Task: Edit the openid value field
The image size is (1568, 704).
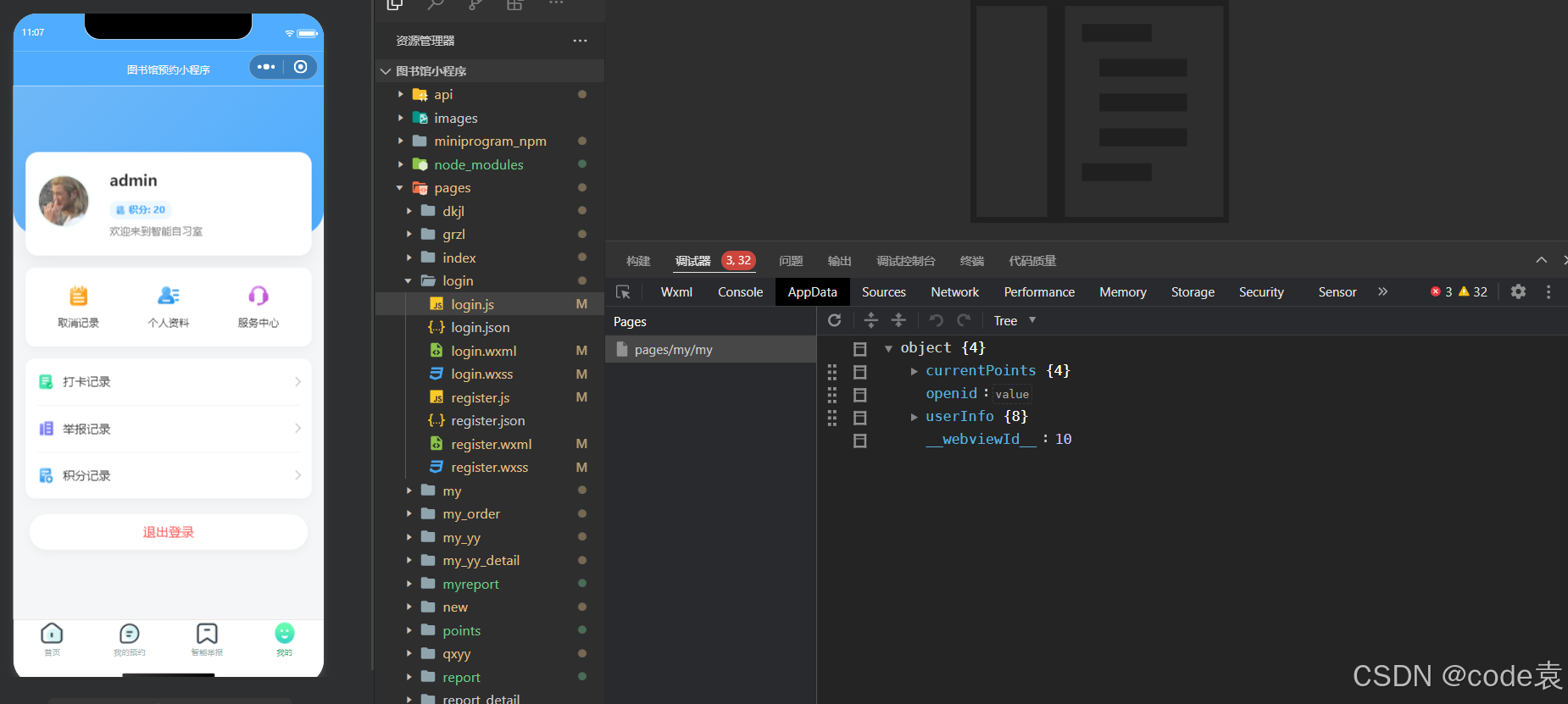Action: 1012,394
